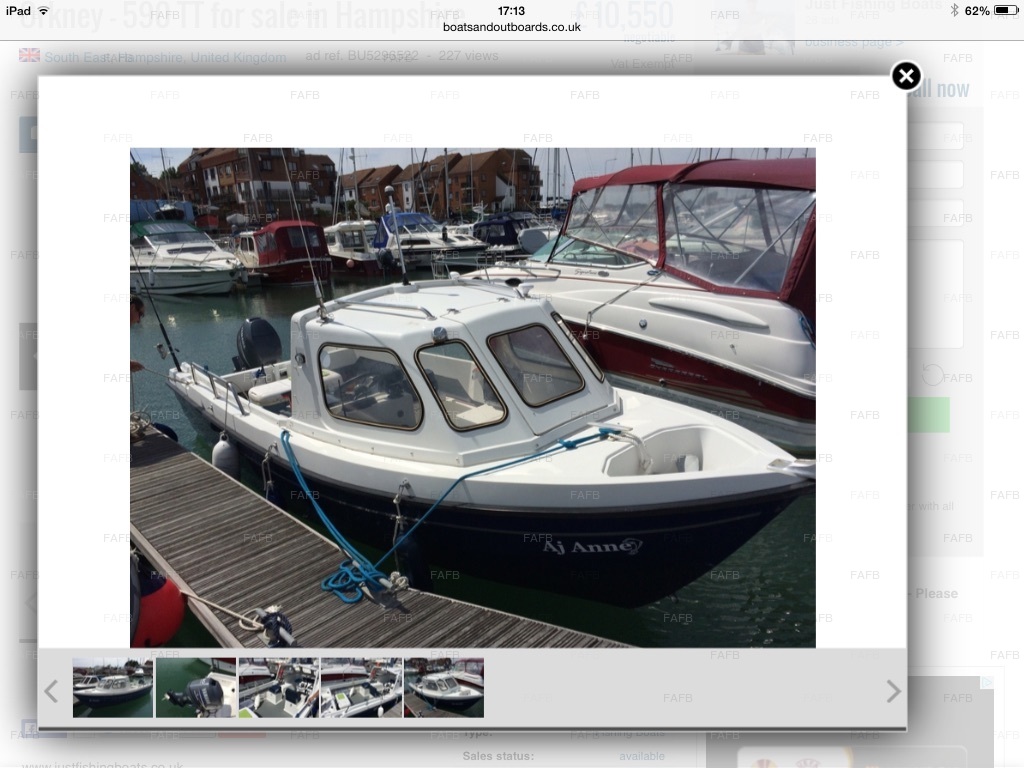Tap the boatsandoutboards.co.uk address bar
This screenshot has width=1024, height=768.
point(511,27)
